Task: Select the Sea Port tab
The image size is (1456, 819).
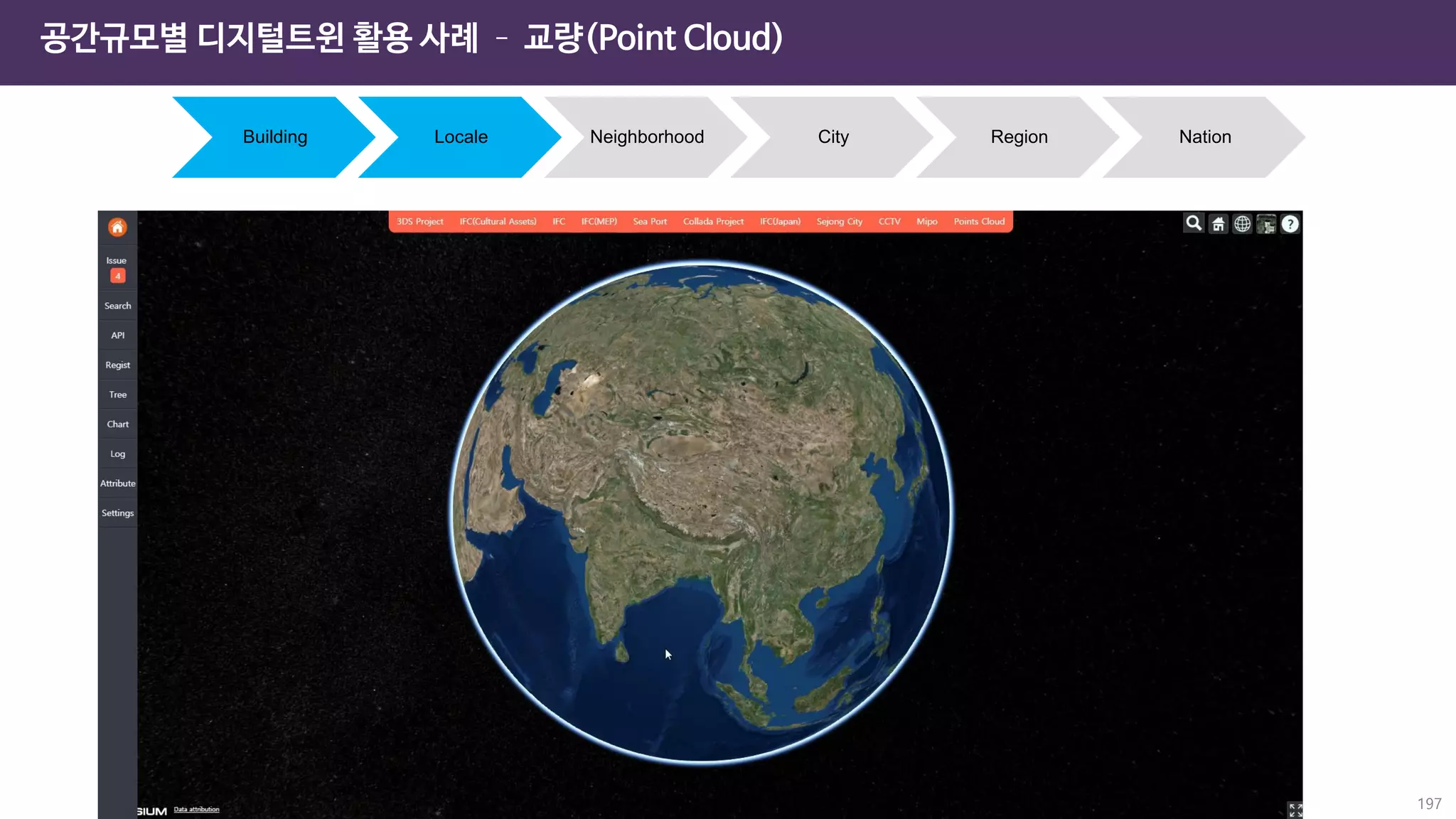Action: pyautogui.click(x=650, y=222)
